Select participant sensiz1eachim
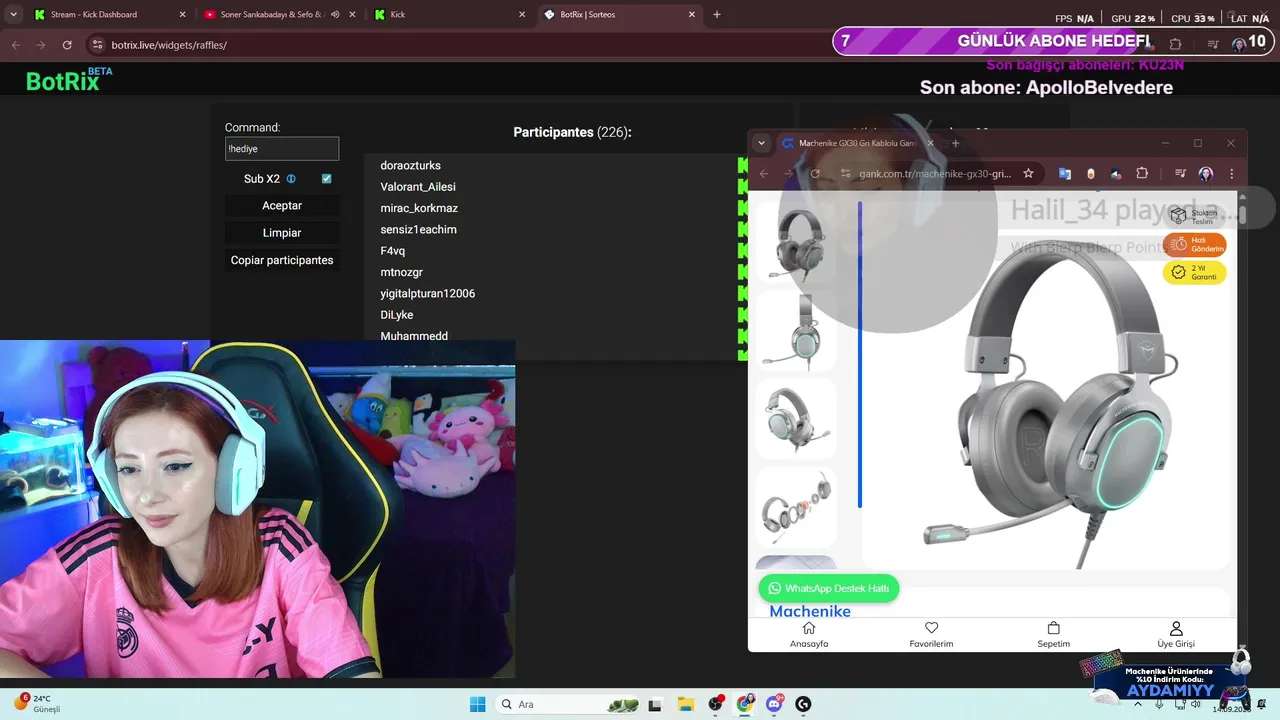1280x720 pixels. (x=418, y=230)
